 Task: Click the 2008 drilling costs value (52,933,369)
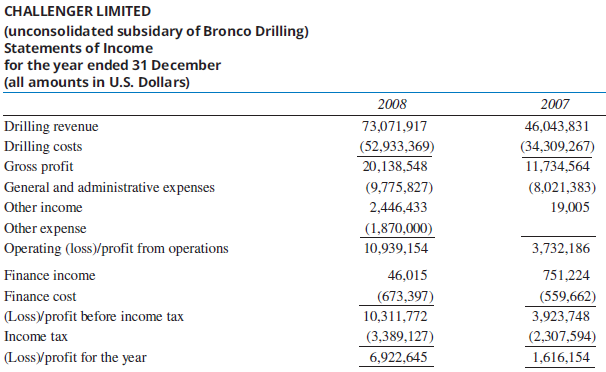tap(397, 146)
